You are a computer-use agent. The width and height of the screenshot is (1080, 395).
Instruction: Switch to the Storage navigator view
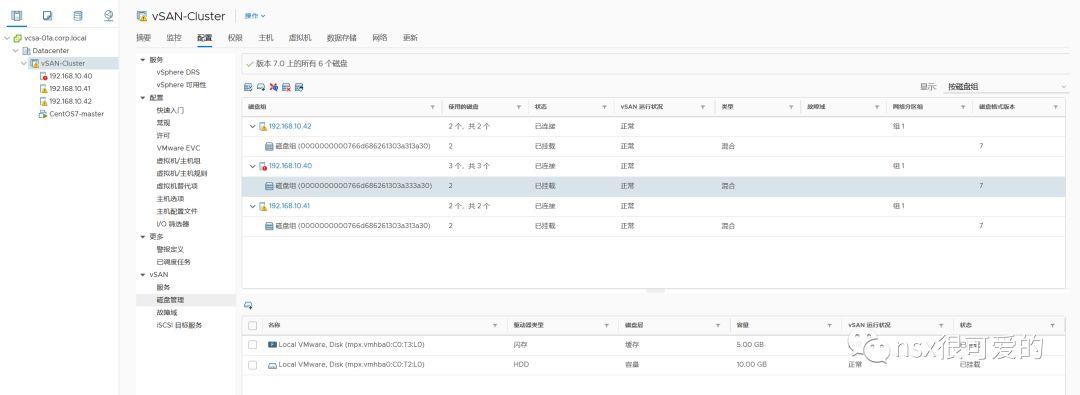pyautogui.click(x=77, y=15)
